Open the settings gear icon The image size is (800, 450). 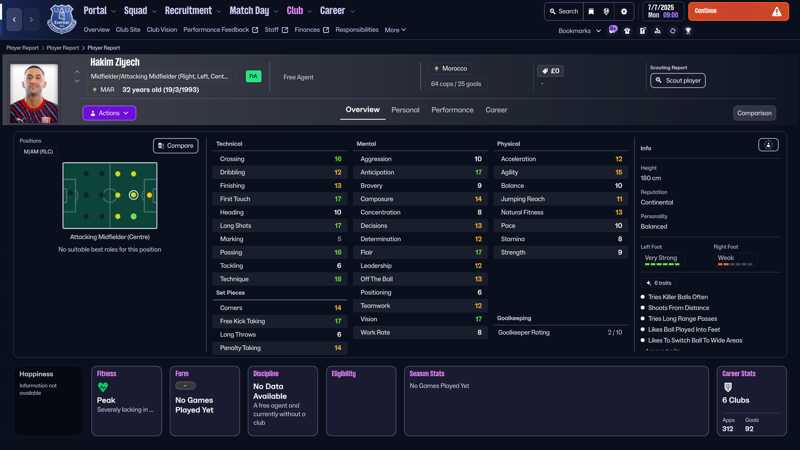[x=624, y=12]
